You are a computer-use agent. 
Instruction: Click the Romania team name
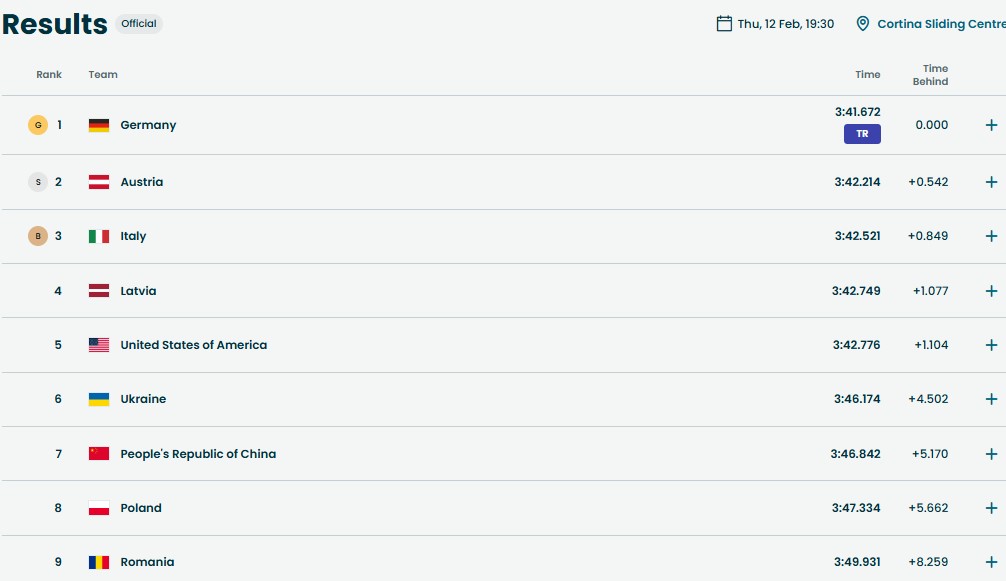(x=147, y=562)
